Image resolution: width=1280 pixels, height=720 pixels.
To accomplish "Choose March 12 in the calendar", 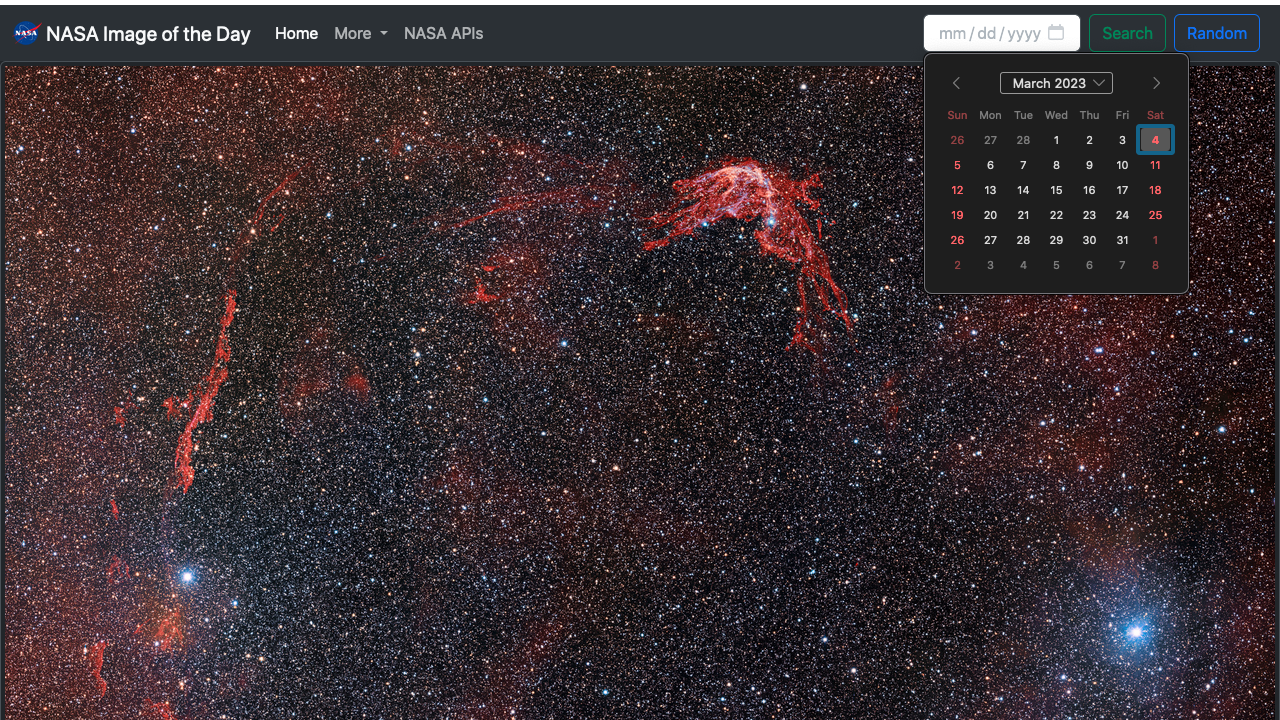I will (957, 190).
